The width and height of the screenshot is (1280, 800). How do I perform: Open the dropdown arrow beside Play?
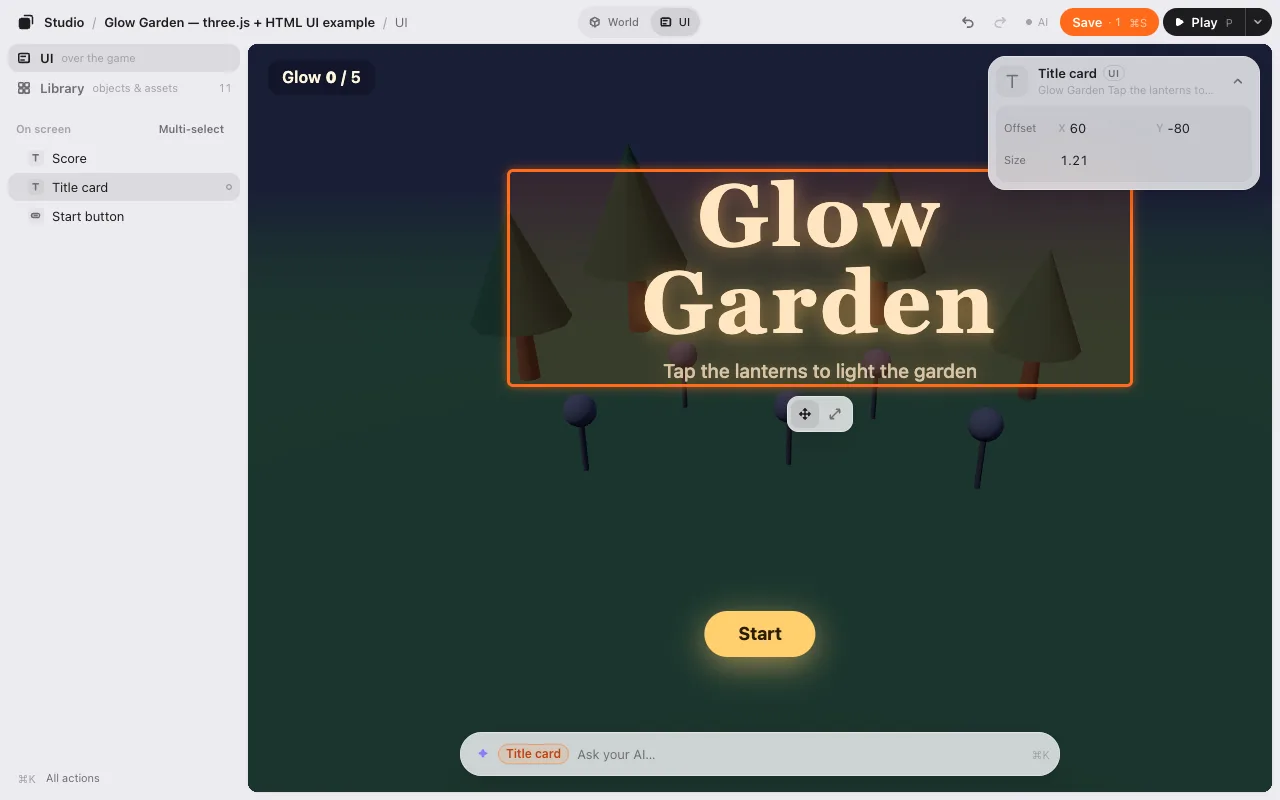(x=1257, y=22)
